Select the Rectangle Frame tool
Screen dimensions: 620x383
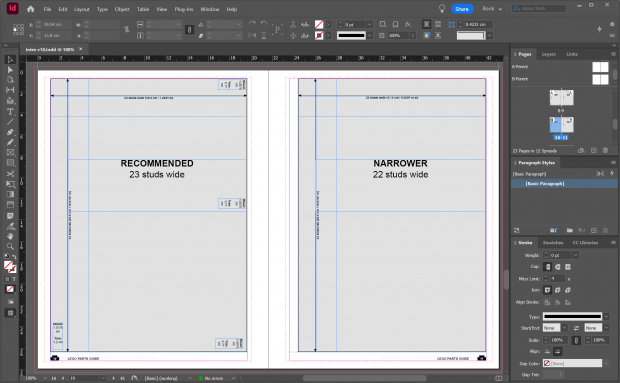point(10,153)
